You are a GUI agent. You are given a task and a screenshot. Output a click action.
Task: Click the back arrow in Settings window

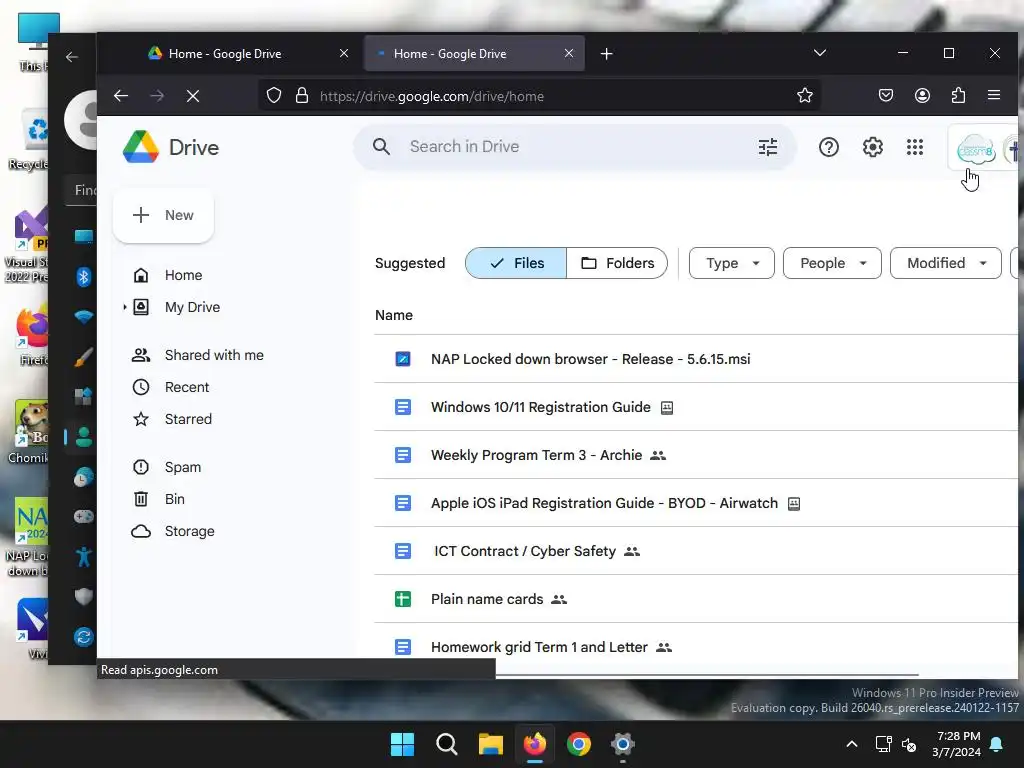click(72, 57)
